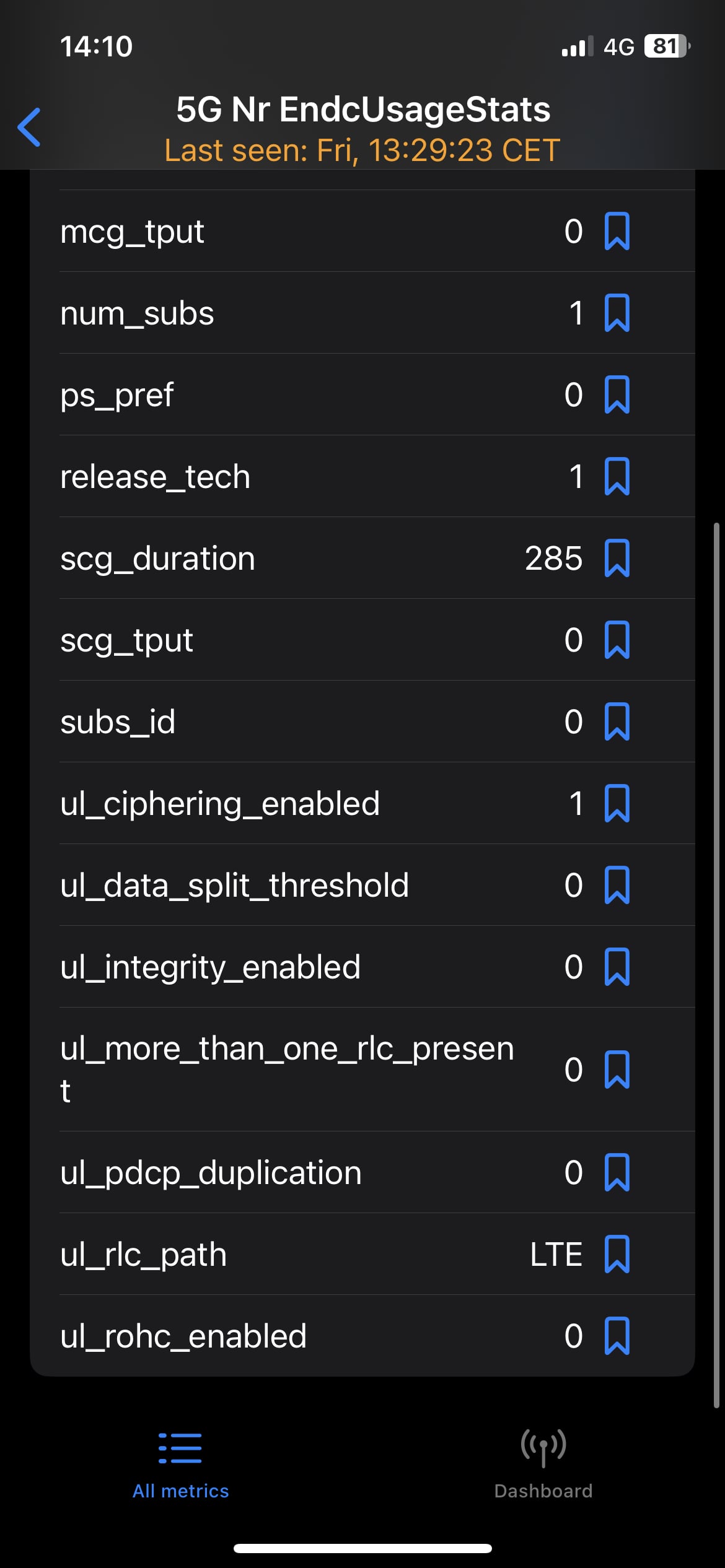Tap the bookmark icon beside scg_duration
Screen dimensions: 725x1568
pos(617,558)
